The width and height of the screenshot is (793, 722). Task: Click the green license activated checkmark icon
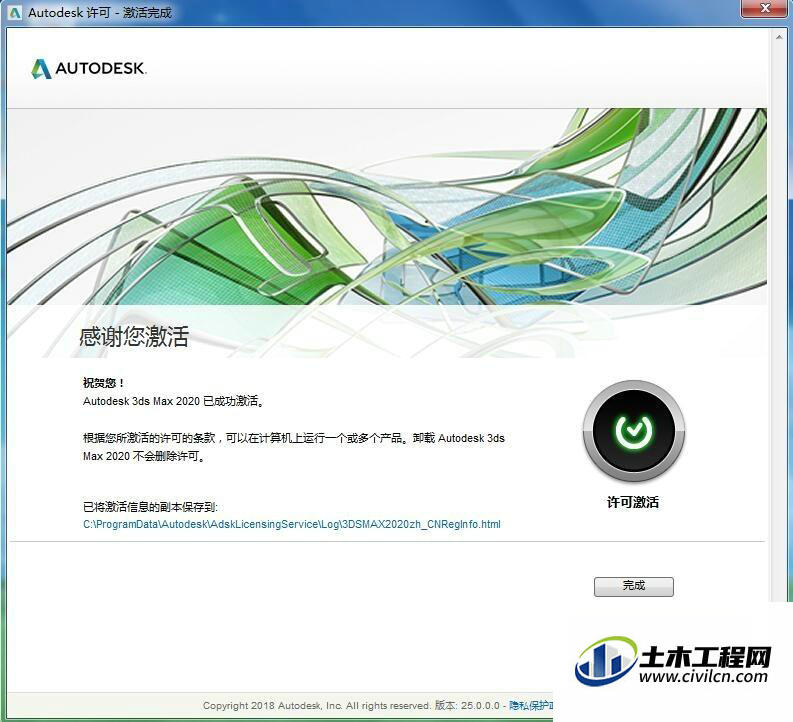pyautogui.click(x=634, y=431)
